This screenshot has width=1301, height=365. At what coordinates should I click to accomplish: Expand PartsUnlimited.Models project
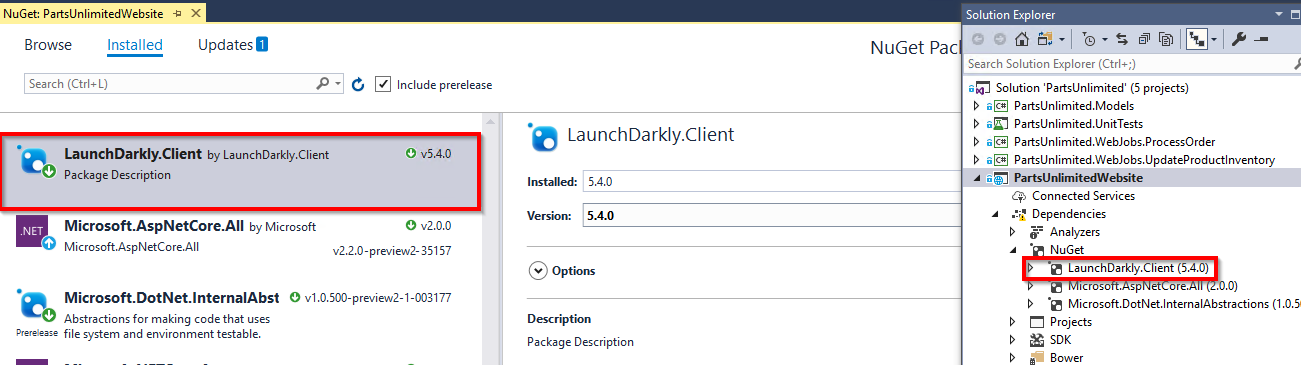point(976,106)
